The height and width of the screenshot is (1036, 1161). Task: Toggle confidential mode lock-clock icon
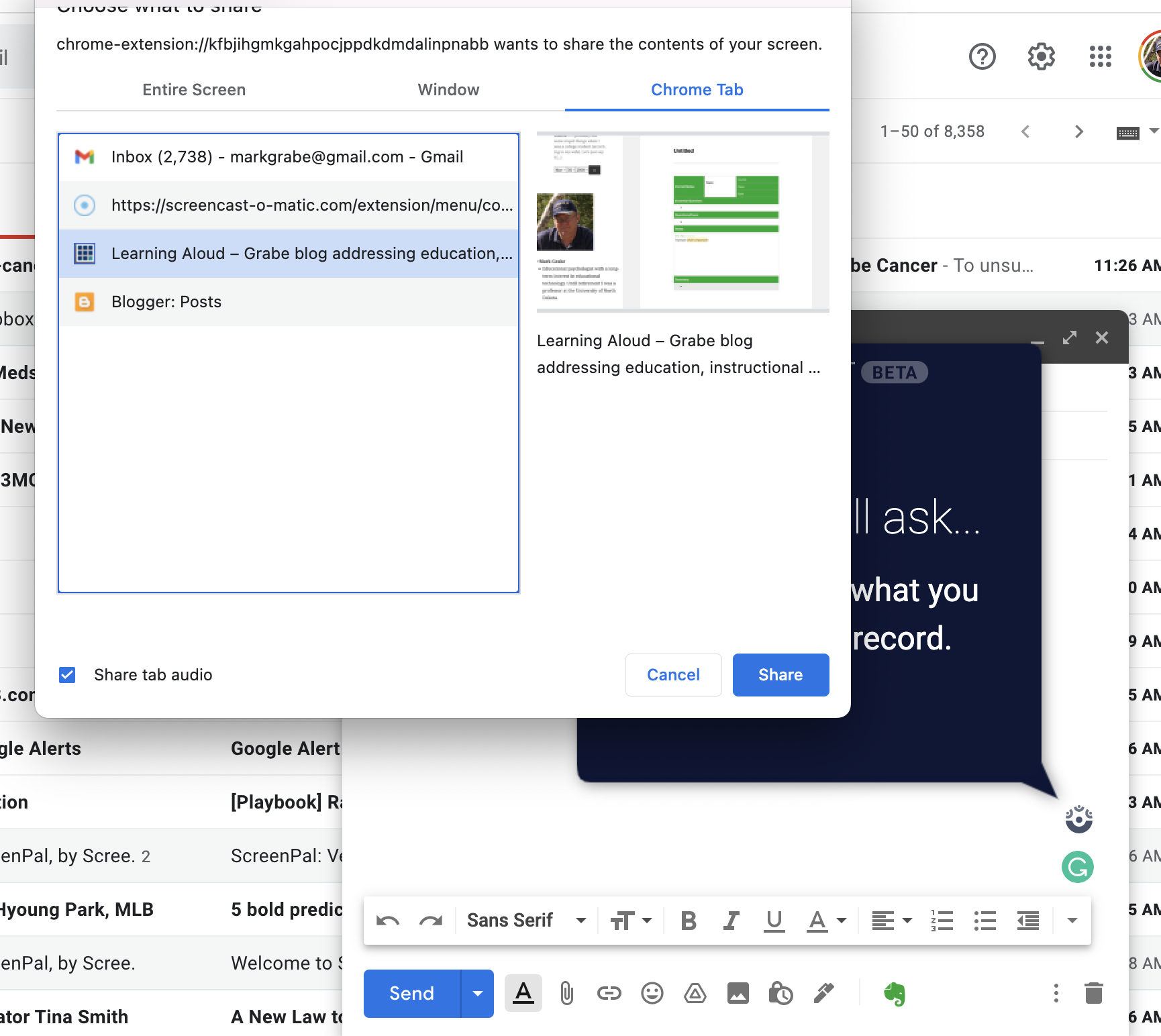click(x=781, y=994)
